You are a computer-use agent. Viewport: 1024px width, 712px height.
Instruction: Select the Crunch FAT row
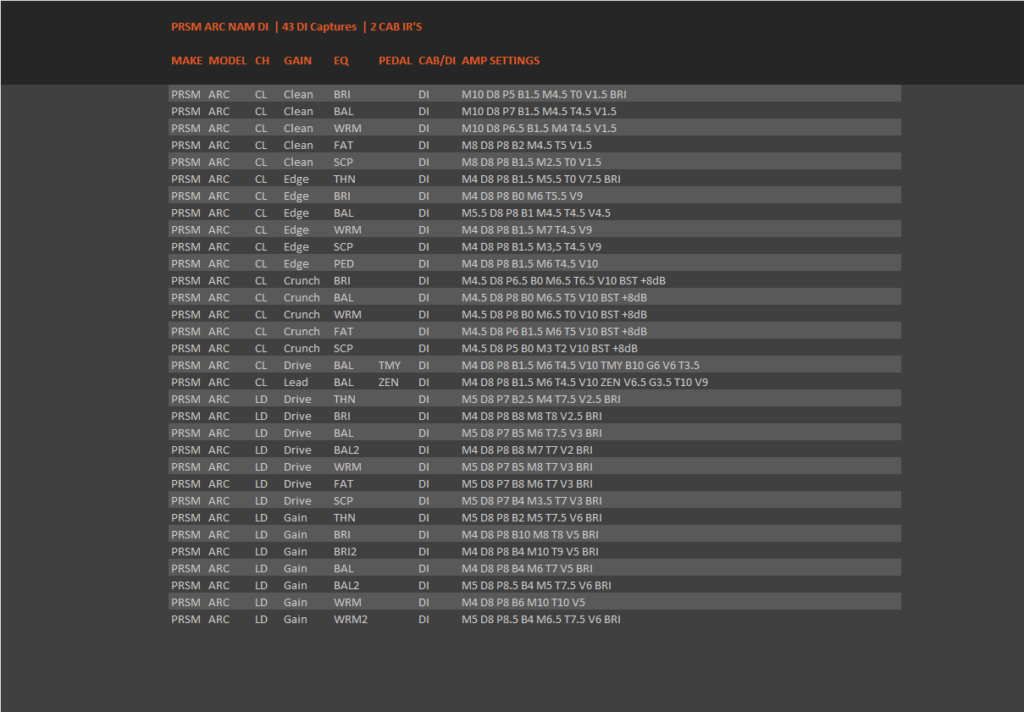pos(535,331)
